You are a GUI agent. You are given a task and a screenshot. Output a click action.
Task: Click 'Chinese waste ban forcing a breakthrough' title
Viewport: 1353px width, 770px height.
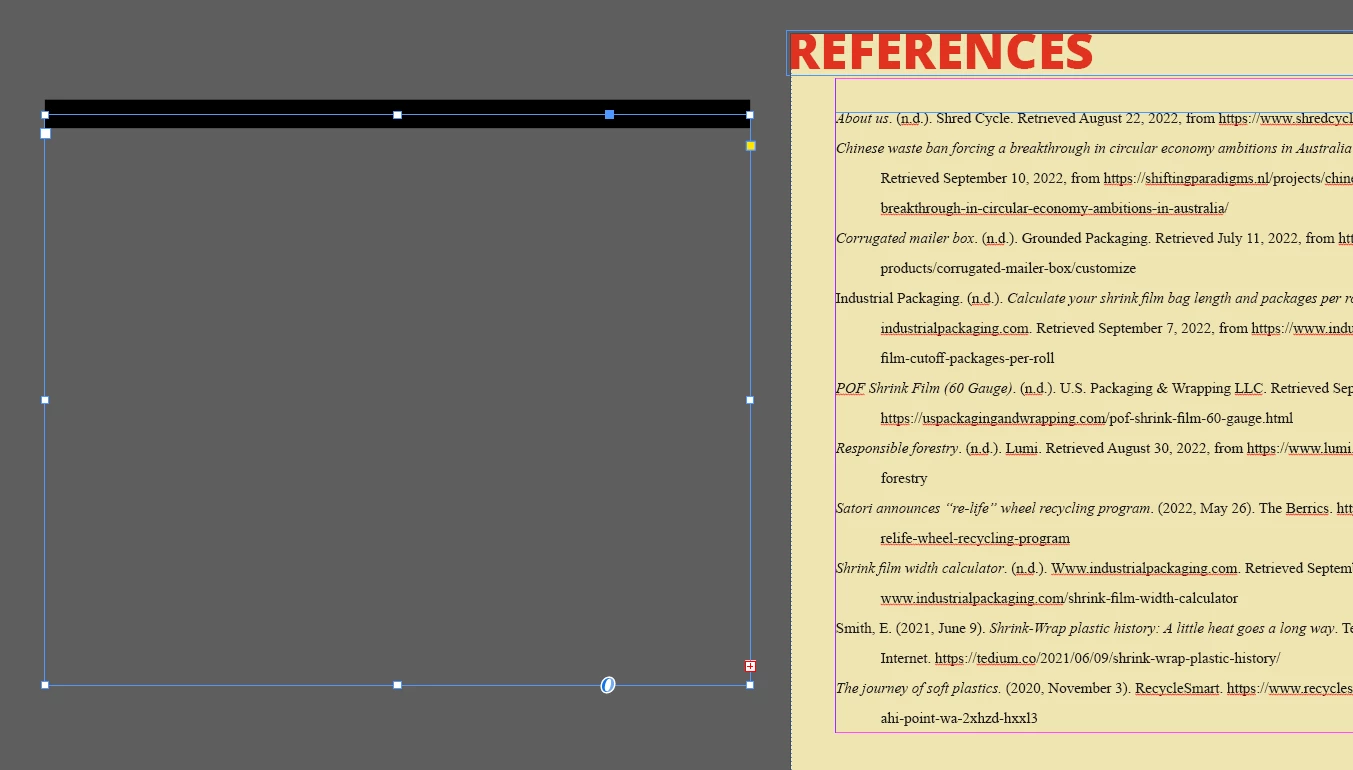point(1094,148)
